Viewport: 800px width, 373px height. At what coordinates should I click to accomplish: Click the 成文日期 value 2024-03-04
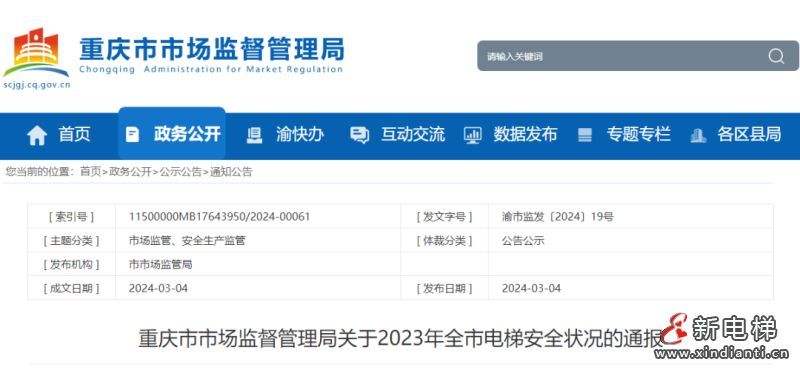pos(158,288)
